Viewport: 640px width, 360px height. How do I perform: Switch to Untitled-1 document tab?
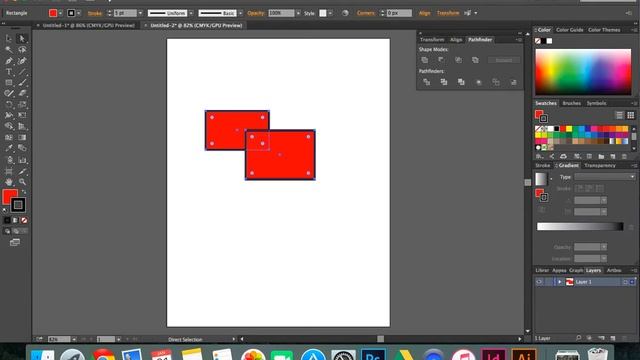pos(89,25)
